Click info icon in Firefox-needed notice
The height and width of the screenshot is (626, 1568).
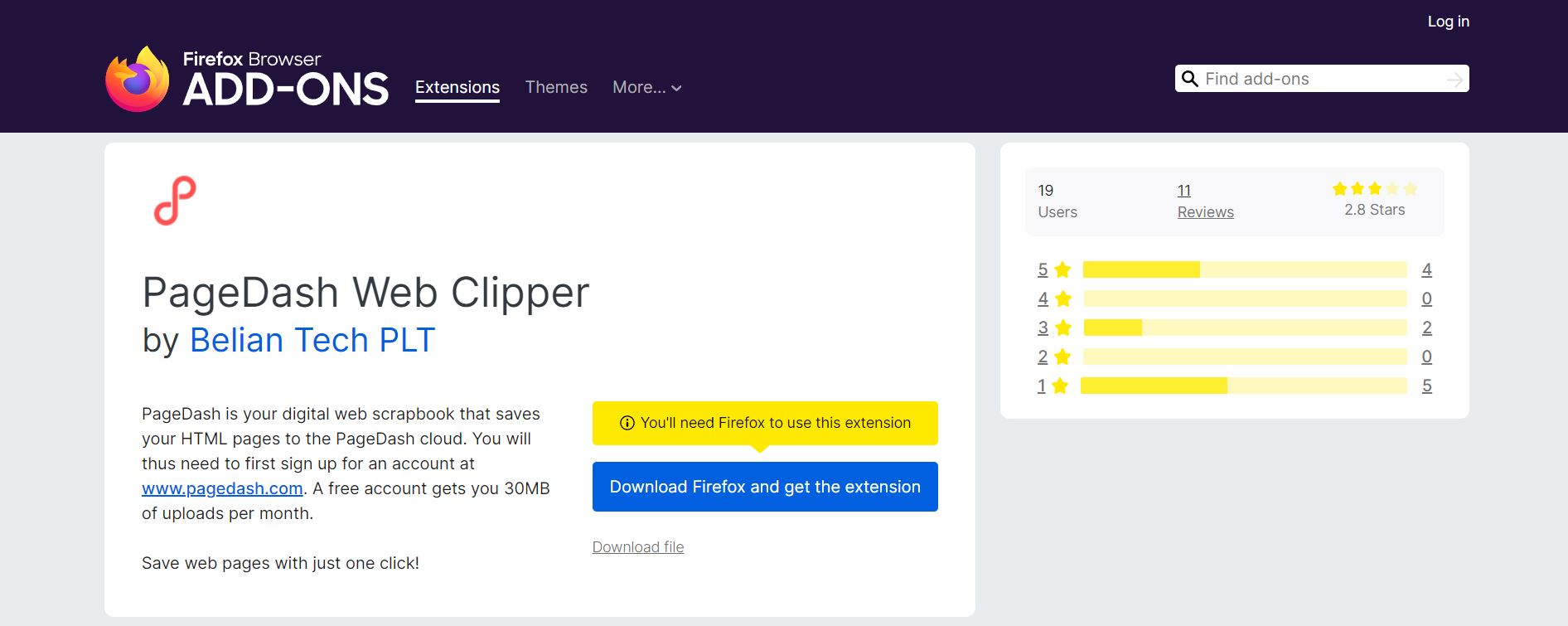tap(627, 423)
